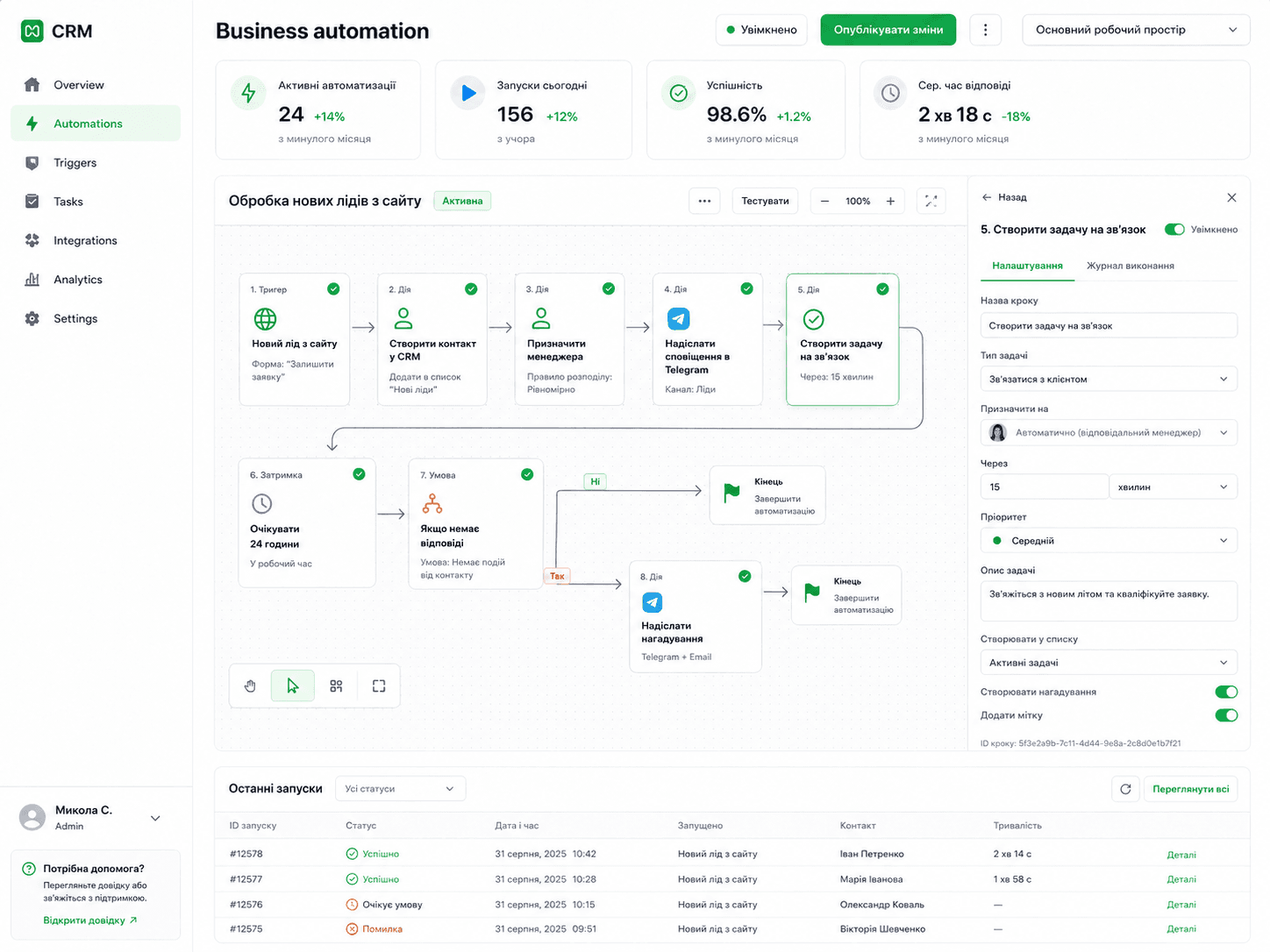The width and height of the screenshot is (1270, 952).
Task: Click the task description text area
Action: point(1109,601)
